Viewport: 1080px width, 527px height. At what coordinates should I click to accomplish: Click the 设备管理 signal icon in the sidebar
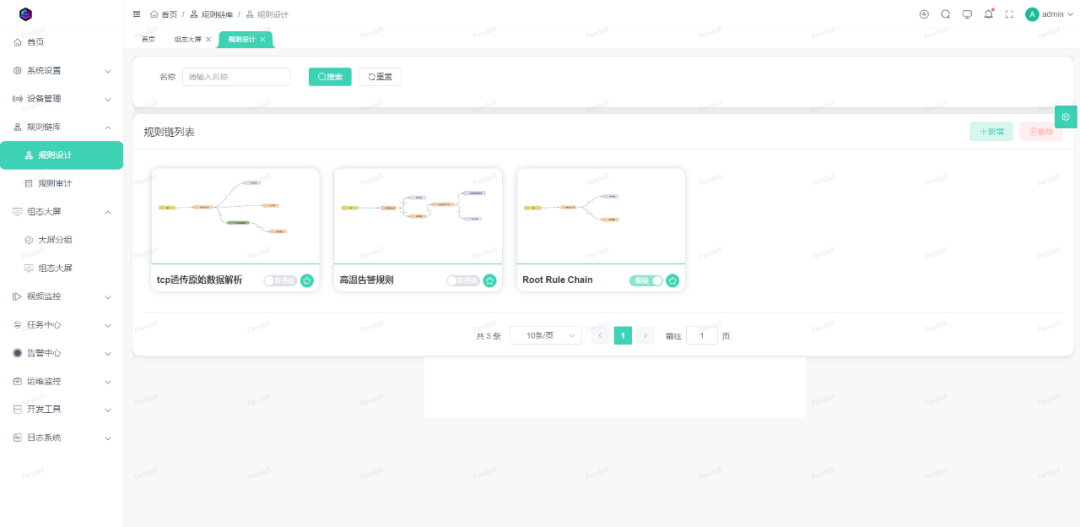click(18, 99)
